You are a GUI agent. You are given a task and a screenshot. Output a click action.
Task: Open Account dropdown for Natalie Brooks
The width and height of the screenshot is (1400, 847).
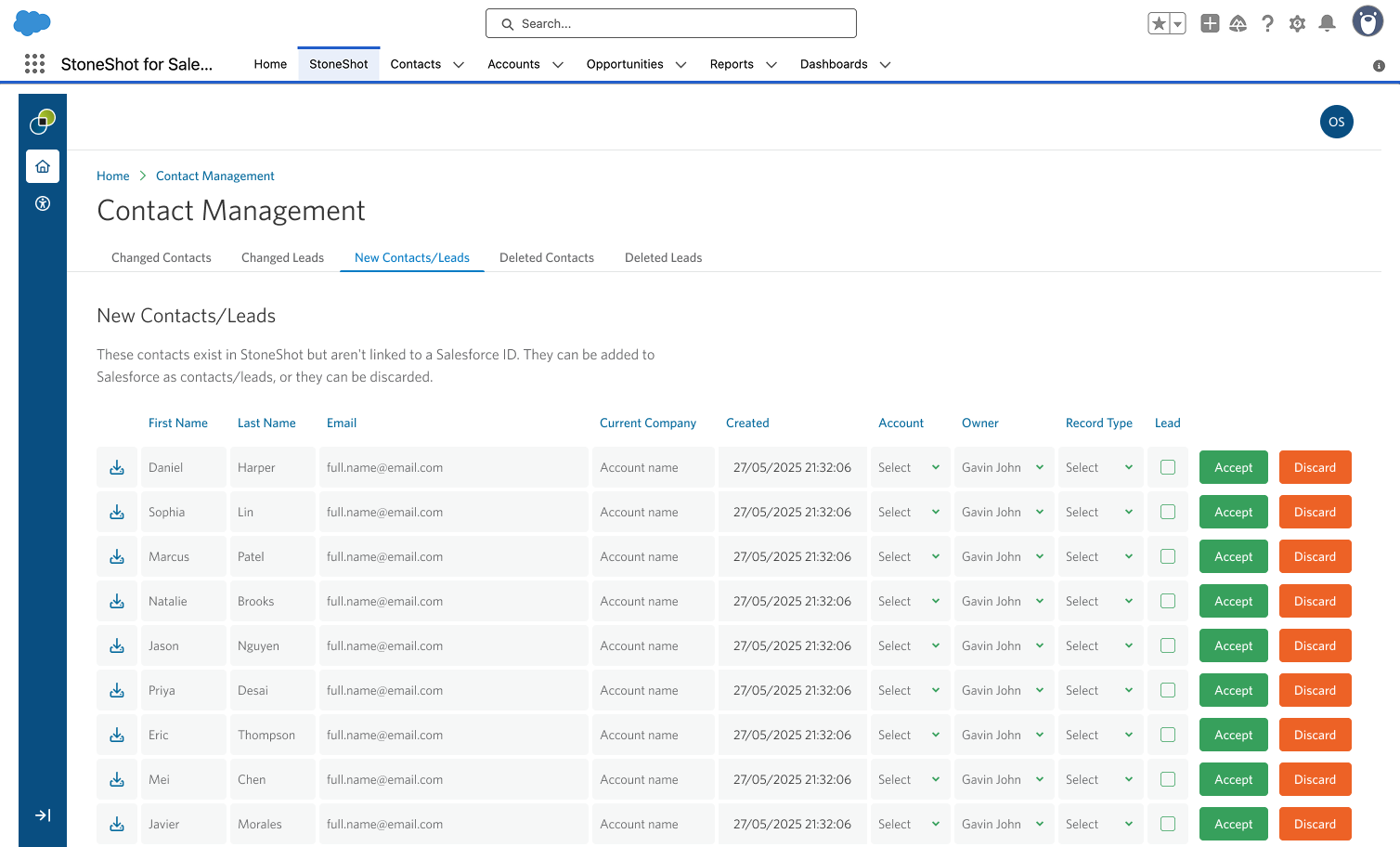910,601
